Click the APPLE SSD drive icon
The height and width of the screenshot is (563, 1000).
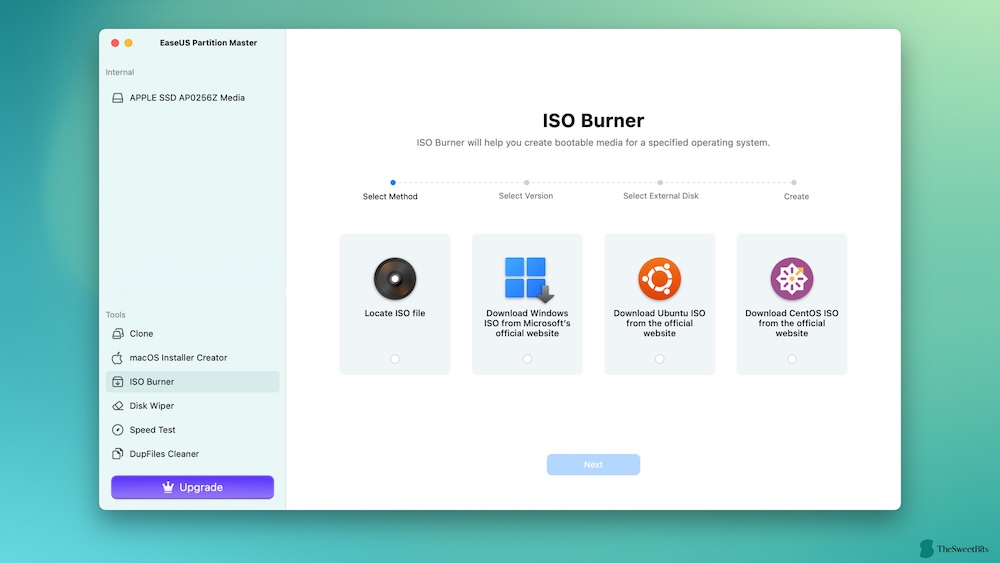pos(117,98)
